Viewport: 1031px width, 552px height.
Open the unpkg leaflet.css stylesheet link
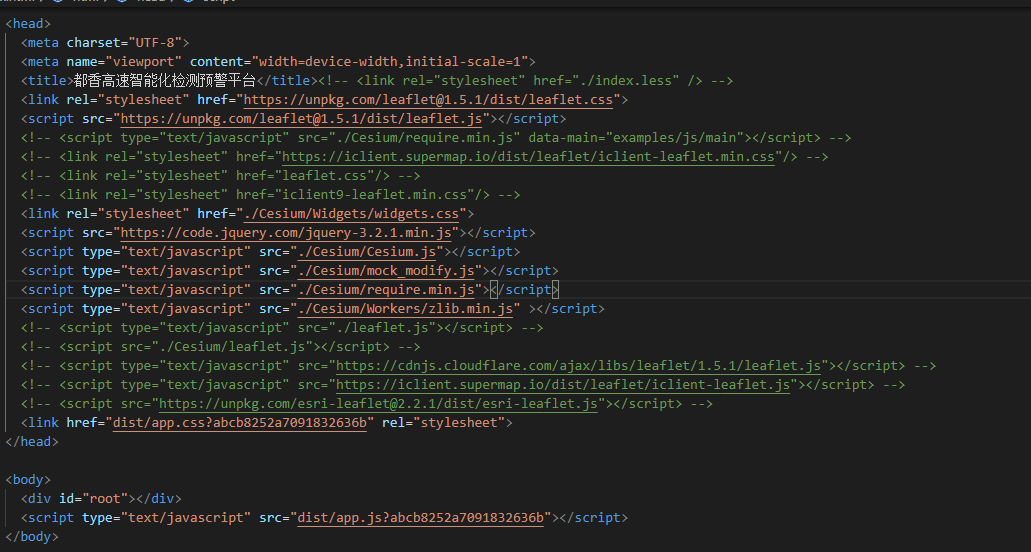(428, 100)
